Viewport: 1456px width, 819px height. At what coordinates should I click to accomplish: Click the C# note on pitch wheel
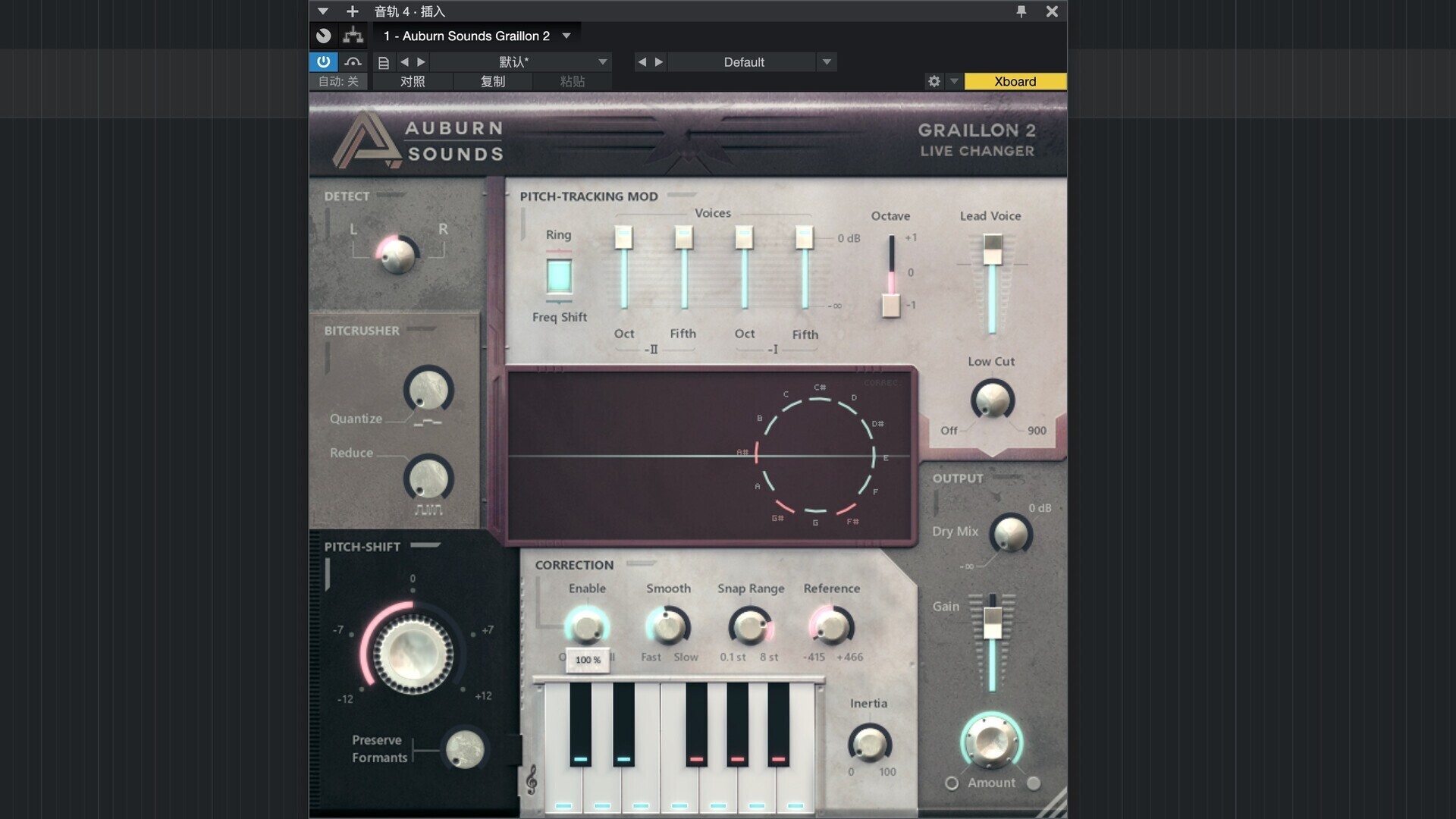[x=820, y=388]
